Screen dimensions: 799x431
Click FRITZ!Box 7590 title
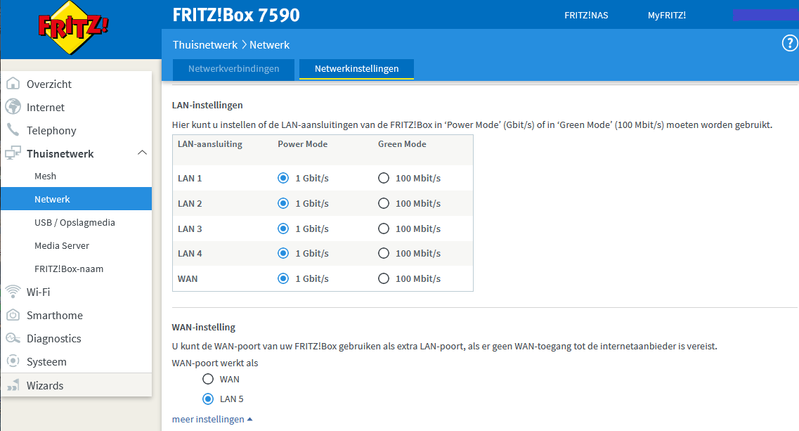pos(236,15)
